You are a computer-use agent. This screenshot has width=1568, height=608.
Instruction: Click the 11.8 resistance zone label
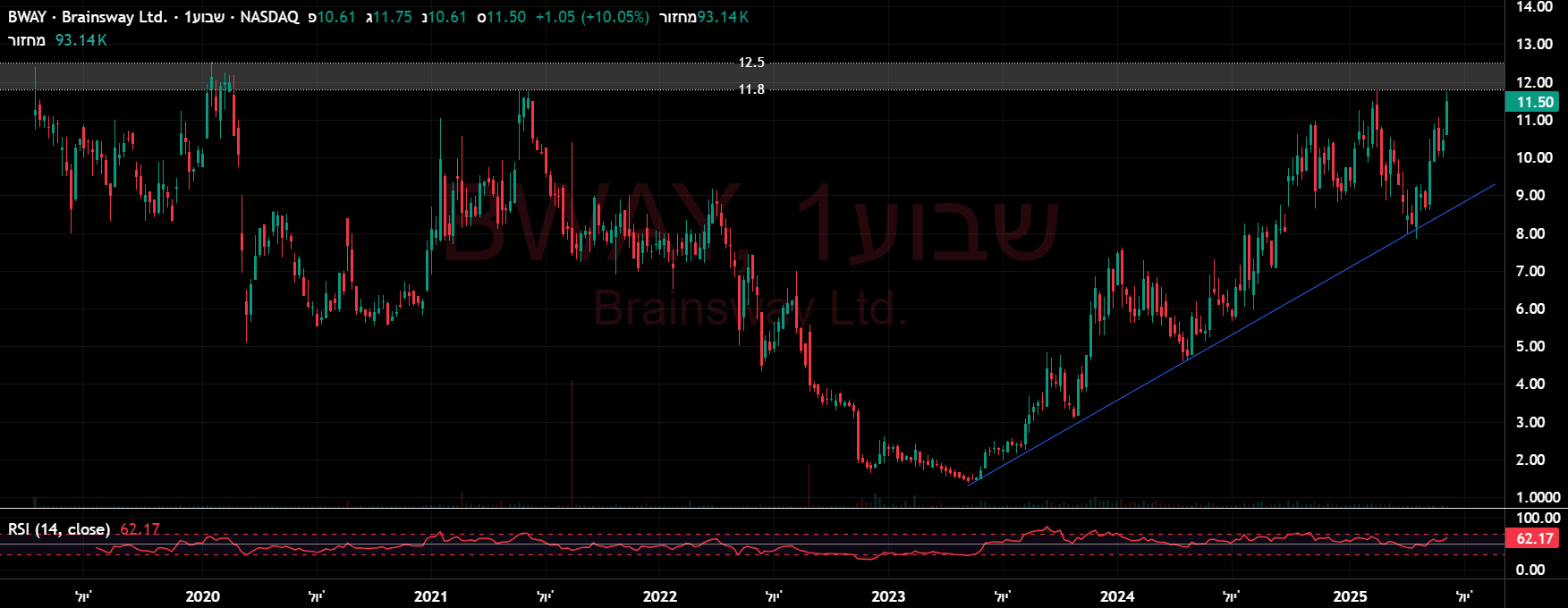tap(751, 89)
